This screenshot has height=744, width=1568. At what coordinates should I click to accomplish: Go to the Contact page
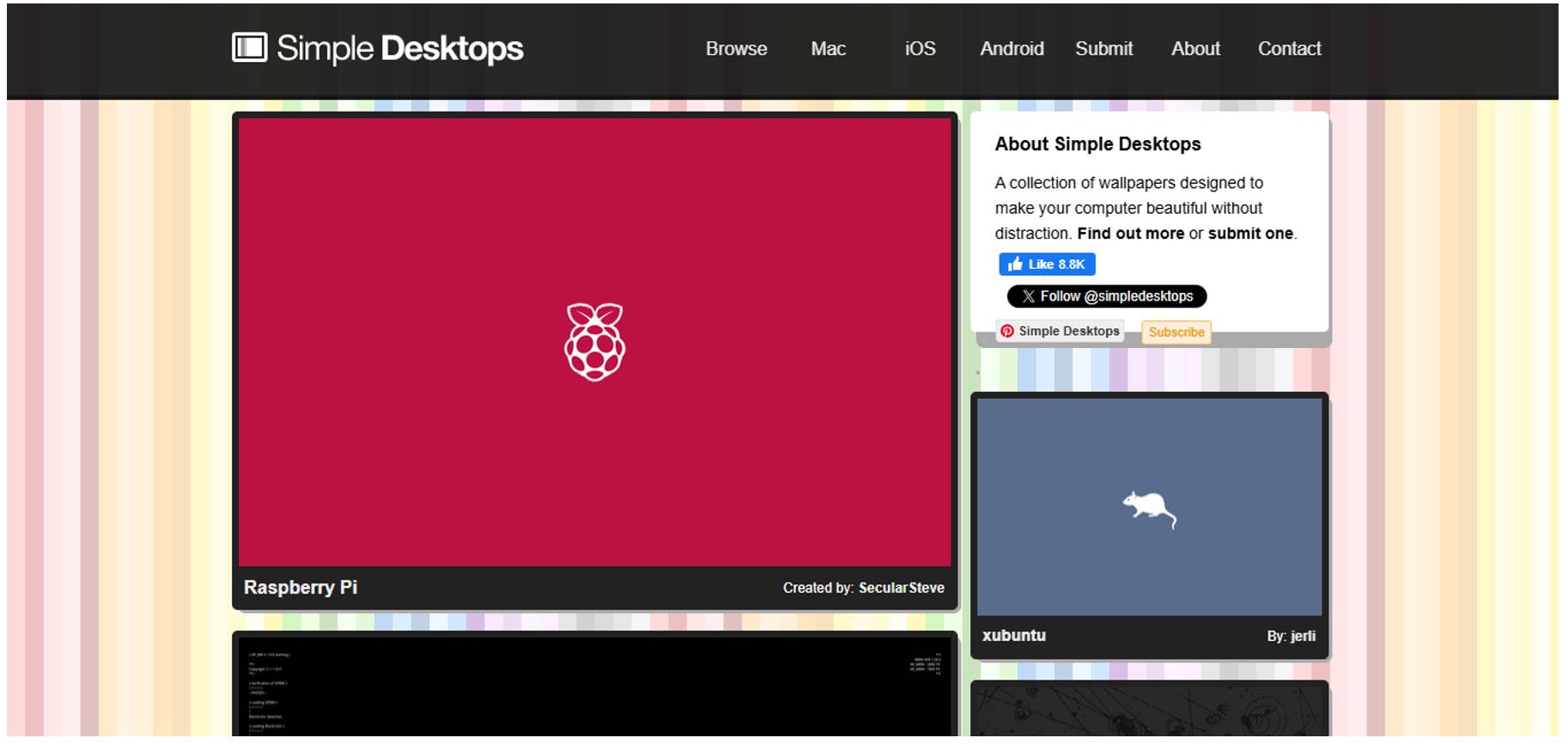point(1289,49)
